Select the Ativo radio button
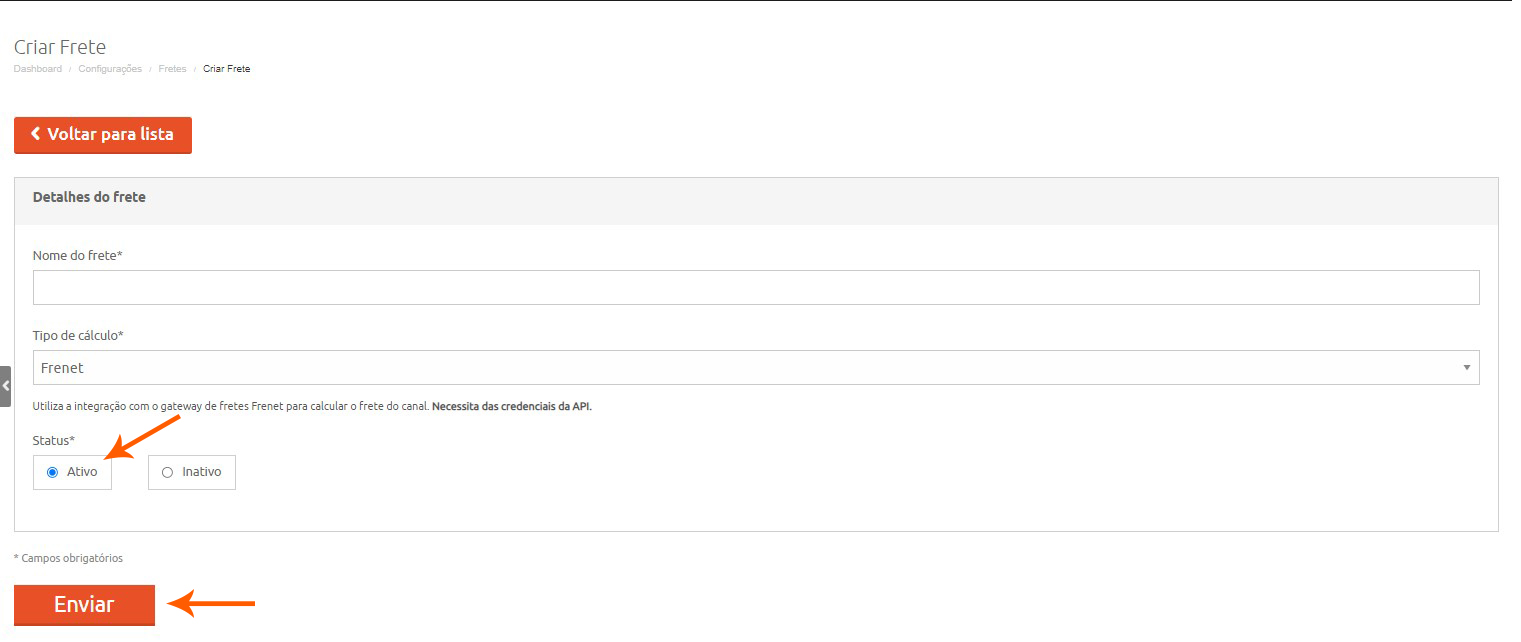 coord(53,472)
